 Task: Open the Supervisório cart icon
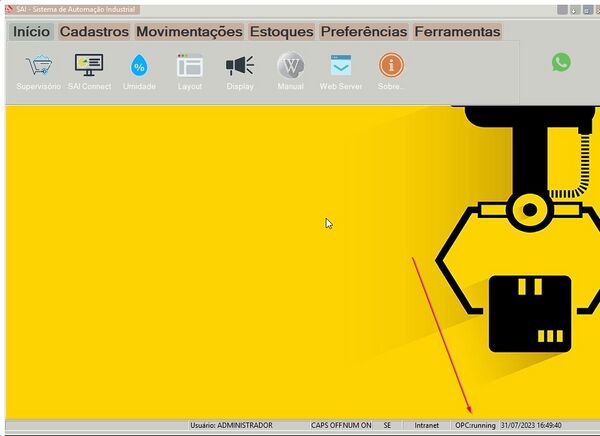click(38, 67)
